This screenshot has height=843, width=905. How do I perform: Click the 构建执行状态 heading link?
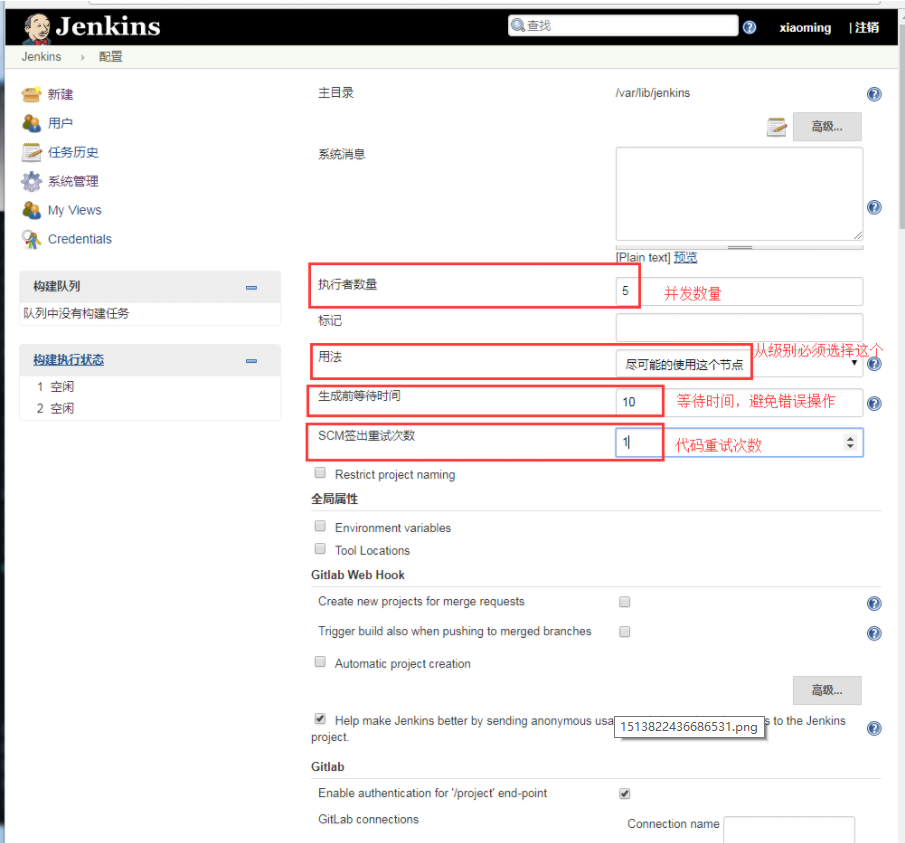click(x=68, y=360)
